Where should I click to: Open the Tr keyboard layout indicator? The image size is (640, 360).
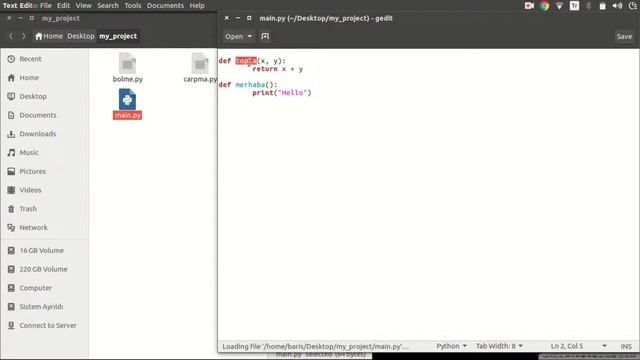click(574, 6)
